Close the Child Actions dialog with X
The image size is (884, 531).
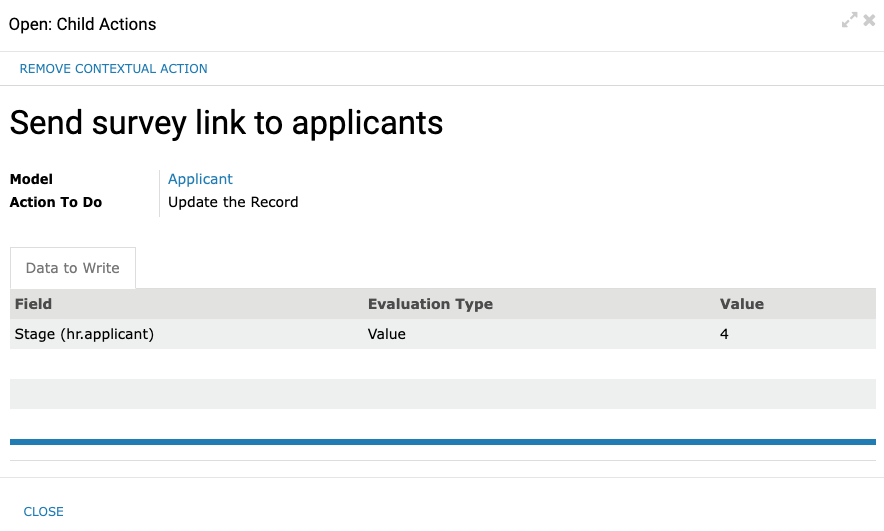point(869,20)
